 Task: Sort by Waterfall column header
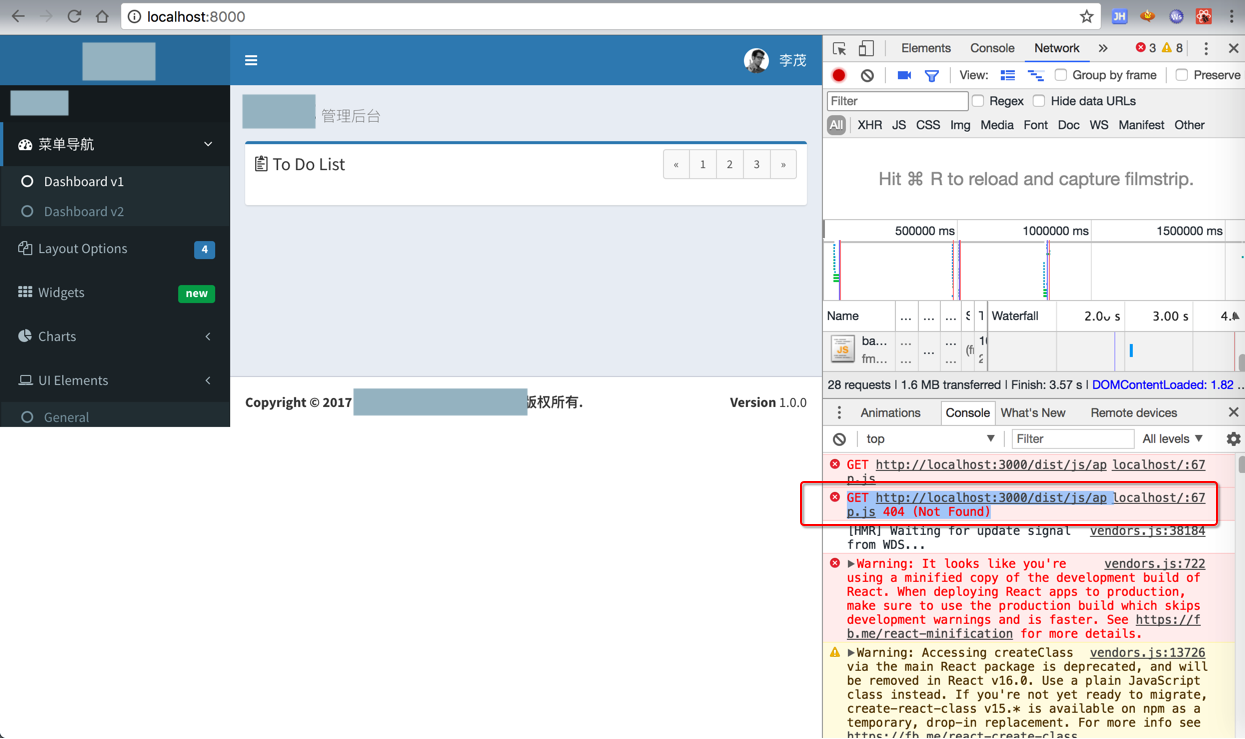1015,316
